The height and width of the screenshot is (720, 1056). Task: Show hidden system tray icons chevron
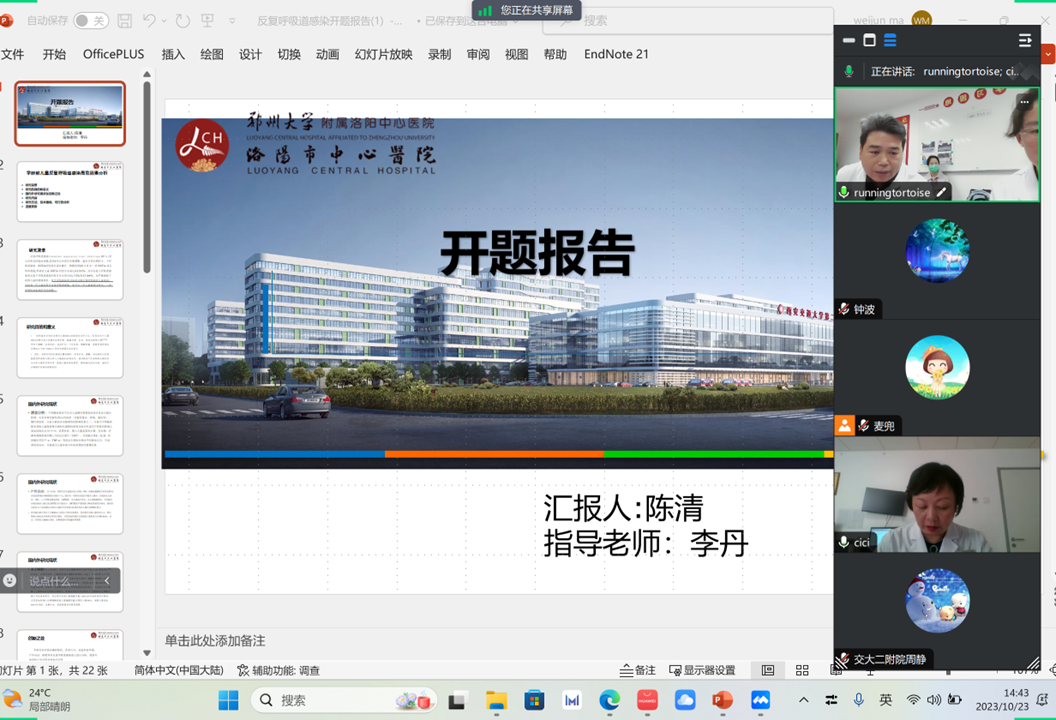coord(804,700)
